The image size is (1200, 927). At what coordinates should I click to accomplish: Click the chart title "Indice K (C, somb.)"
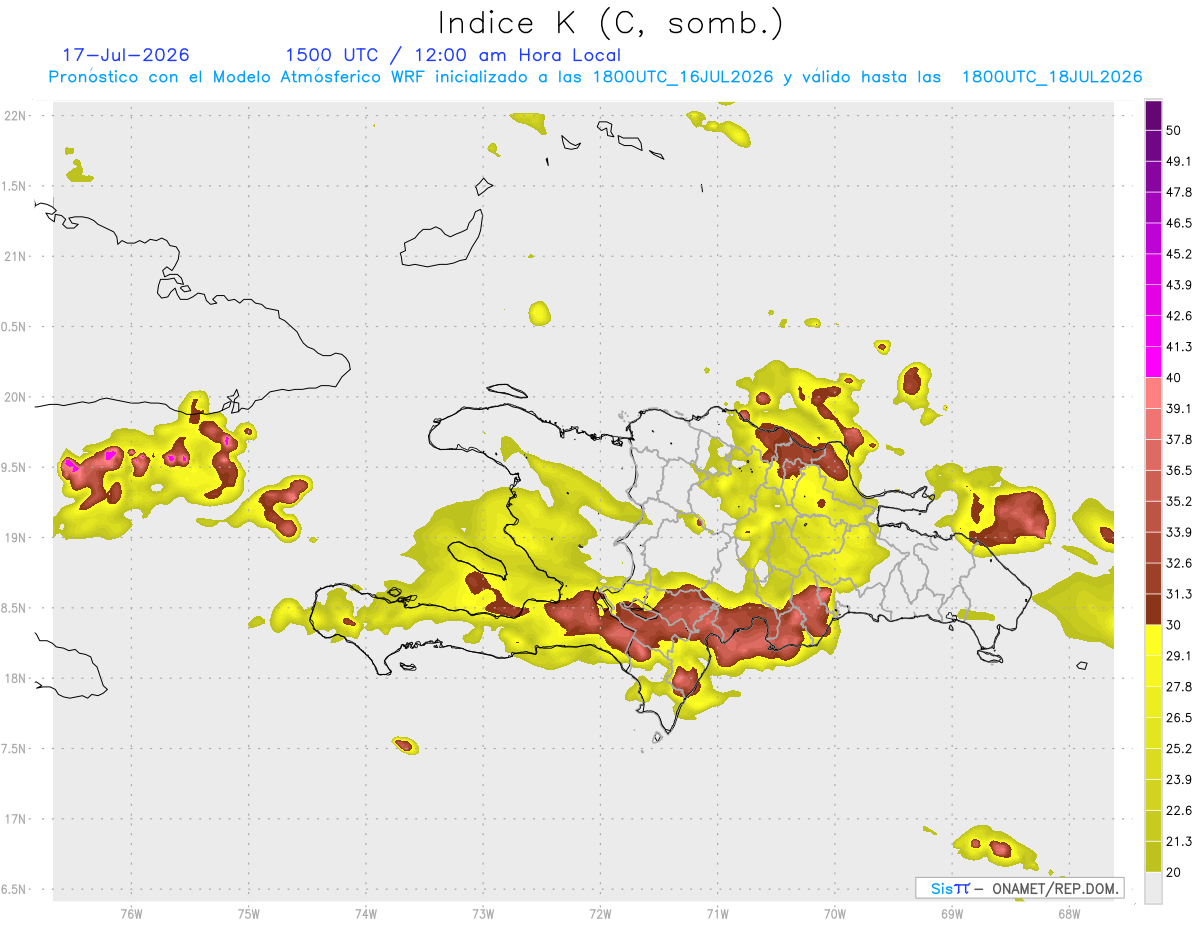(611, 23)
